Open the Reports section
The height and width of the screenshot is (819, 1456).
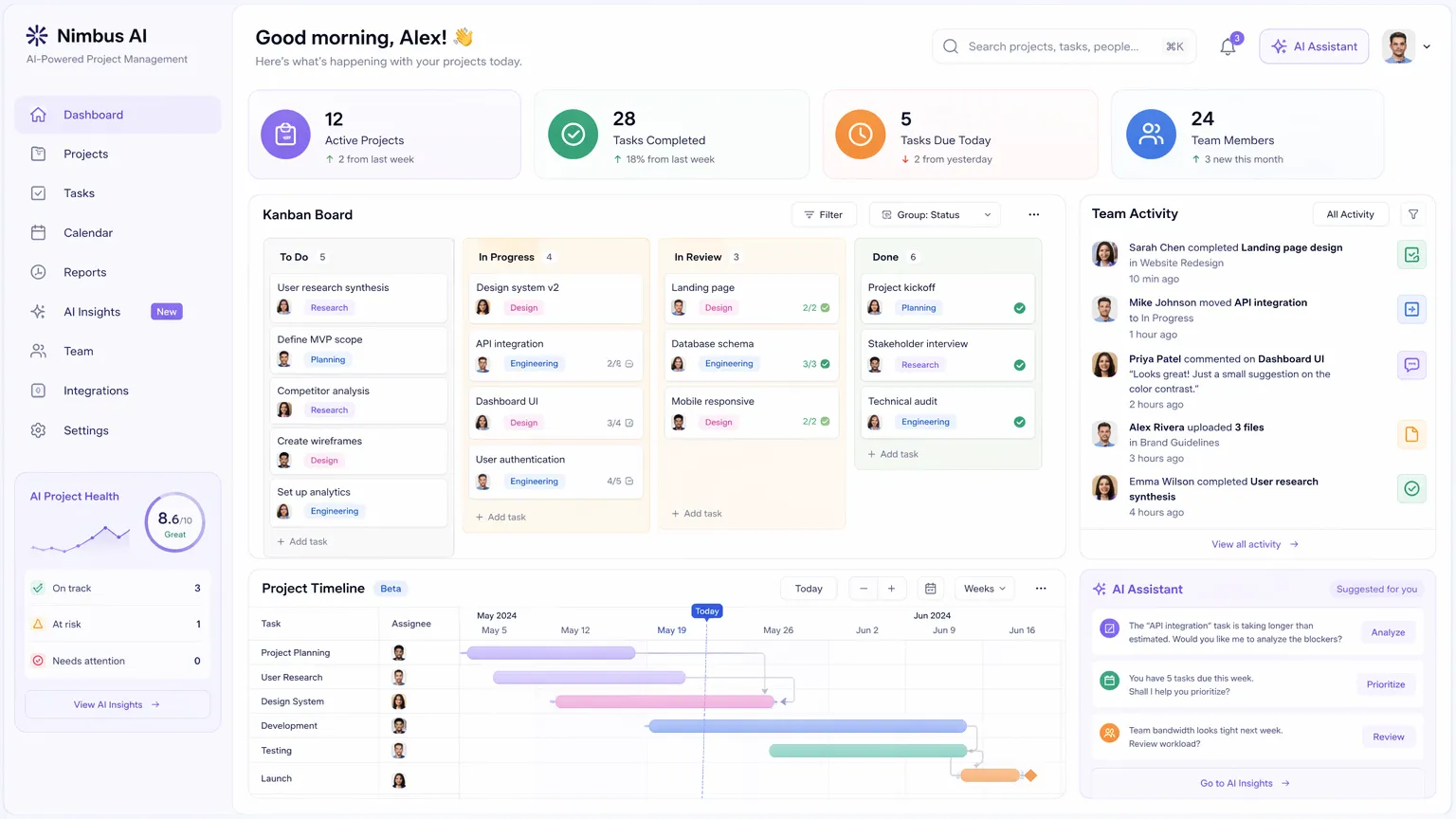point(83,272)
